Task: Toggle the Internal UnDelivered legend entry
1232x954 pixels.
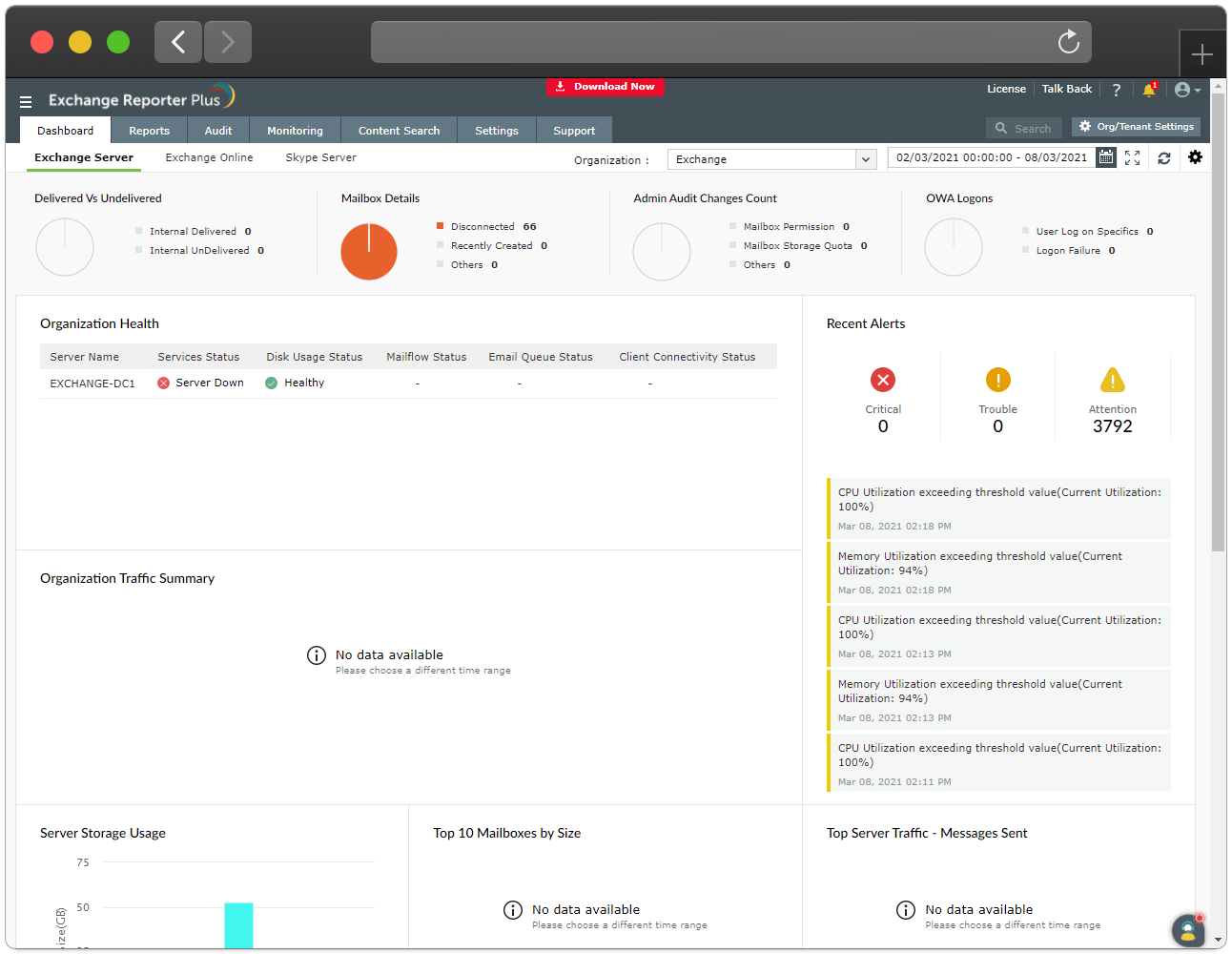Action: pos(200,251)
